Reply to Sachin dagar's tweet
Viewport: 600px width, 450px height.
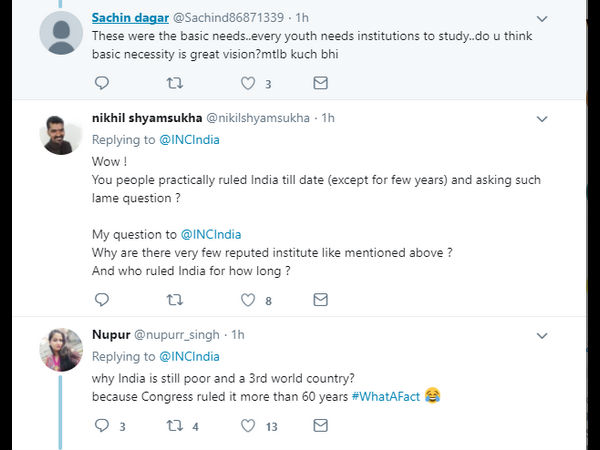coord(101,83)
